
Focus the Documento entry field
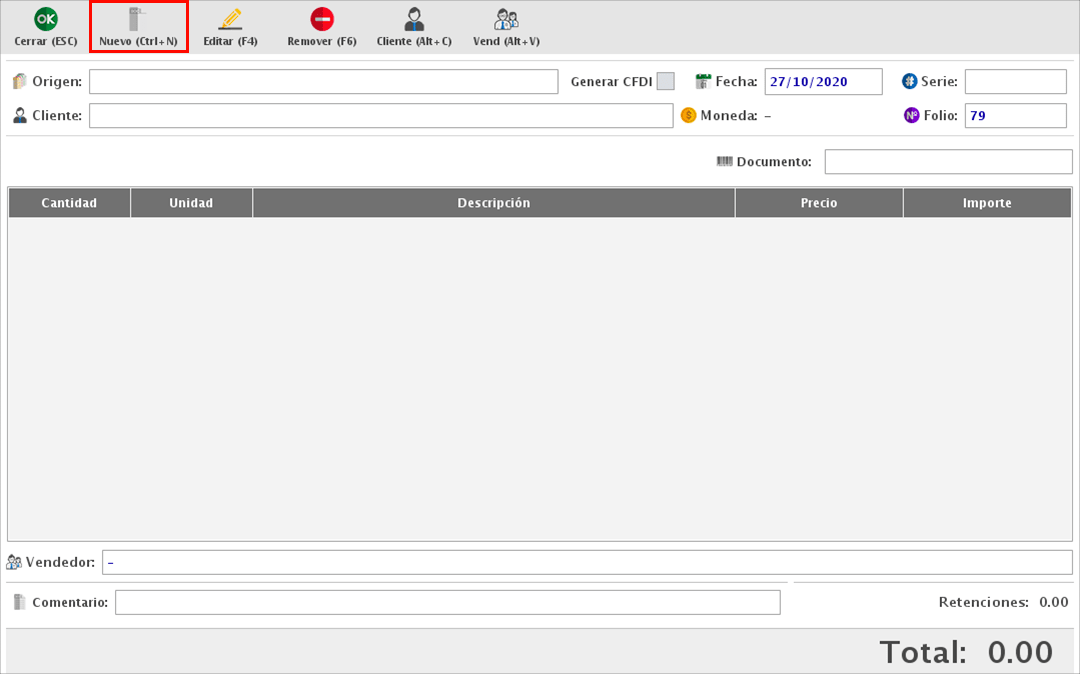pyautogui.click(x=947, y=162)
